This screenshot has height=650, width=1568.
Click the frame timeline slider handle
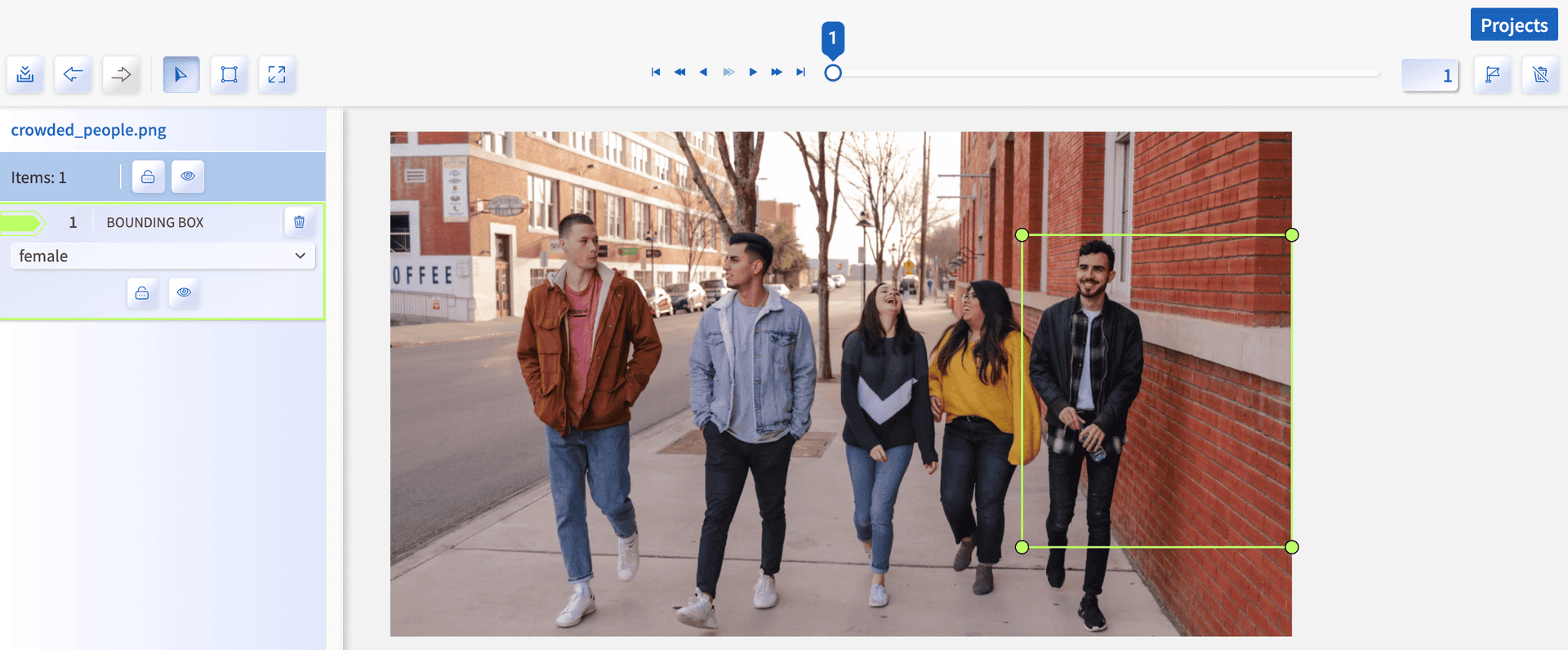(832, 73)
